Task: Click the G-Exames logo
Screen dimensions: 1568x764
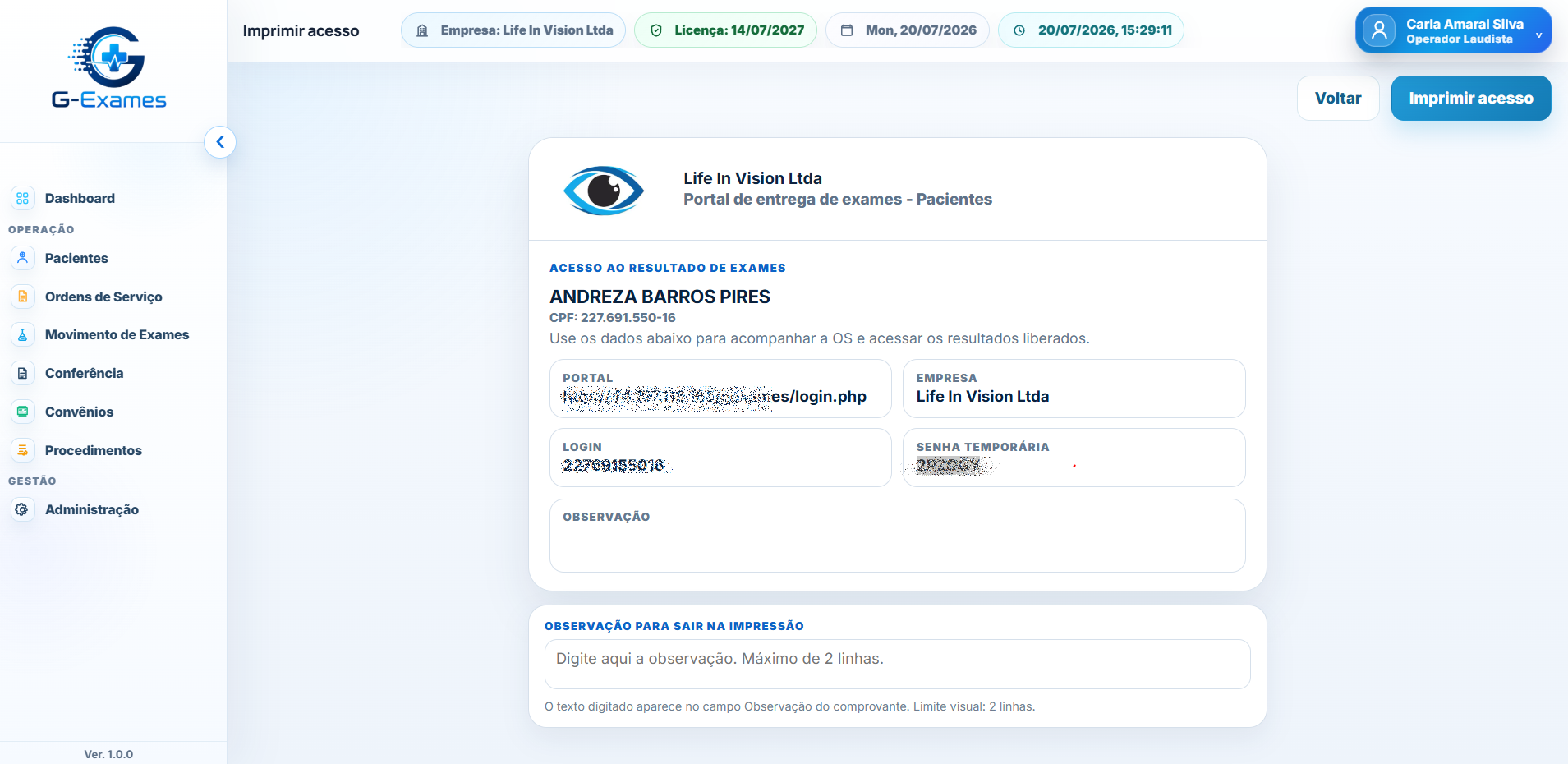Action: click(108, 68)
